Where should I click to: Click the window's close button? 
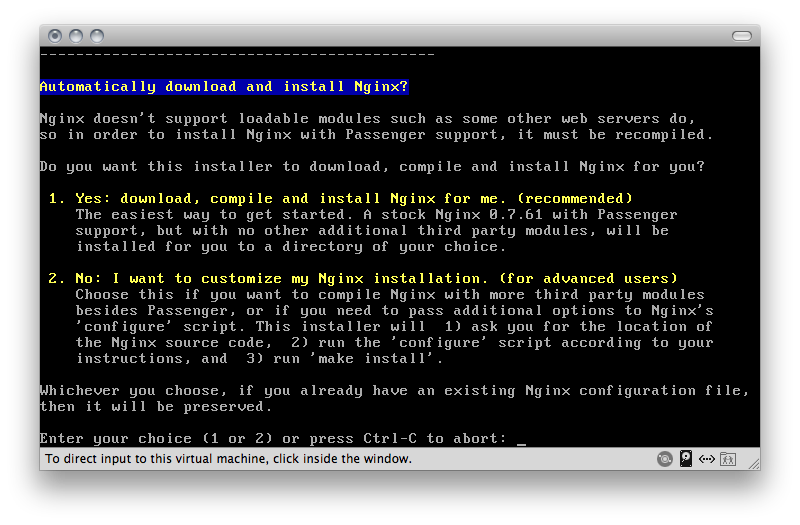point(55,36)
